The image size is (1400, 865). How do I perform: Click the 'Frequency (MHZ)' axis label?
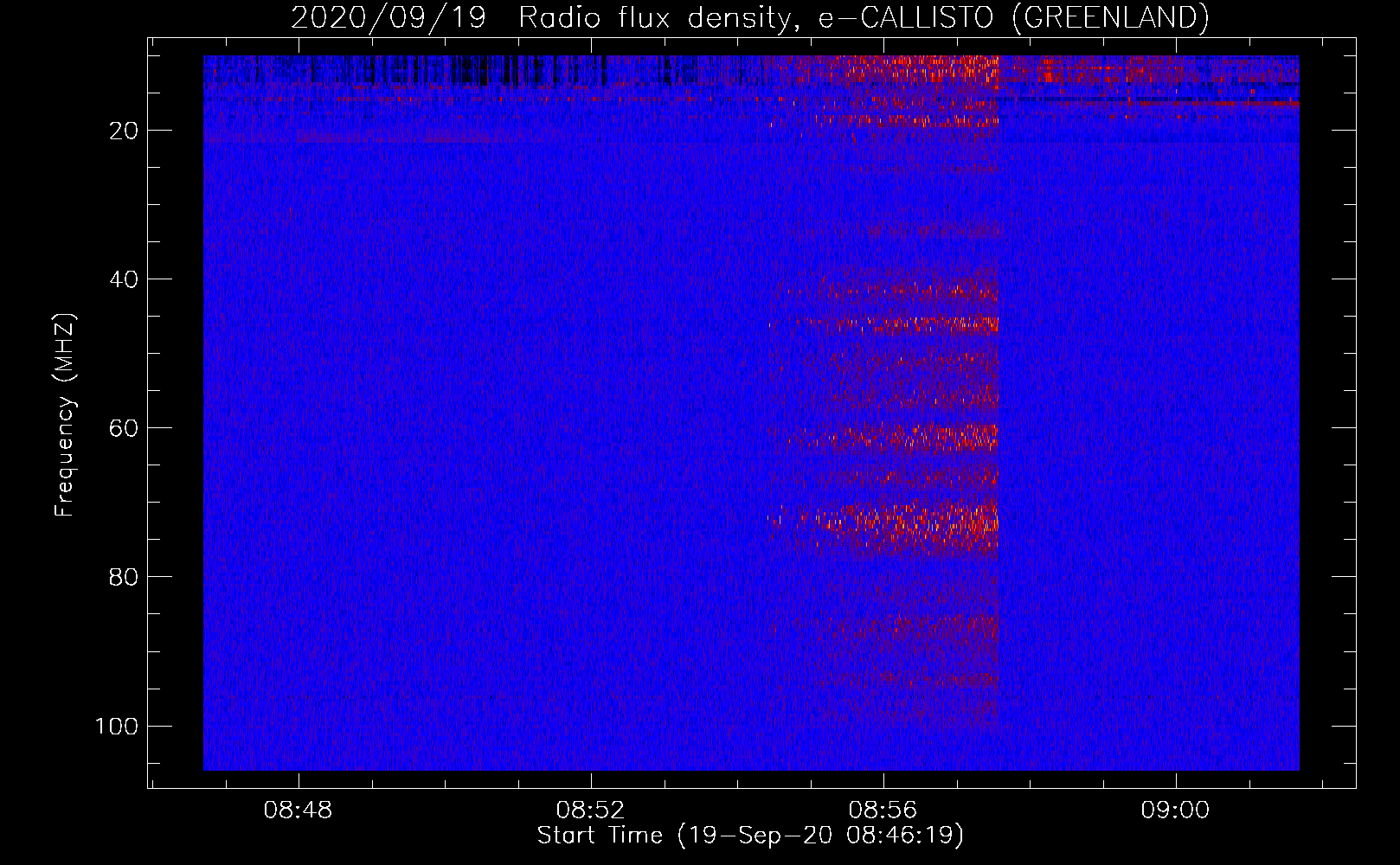pos(65,415)
